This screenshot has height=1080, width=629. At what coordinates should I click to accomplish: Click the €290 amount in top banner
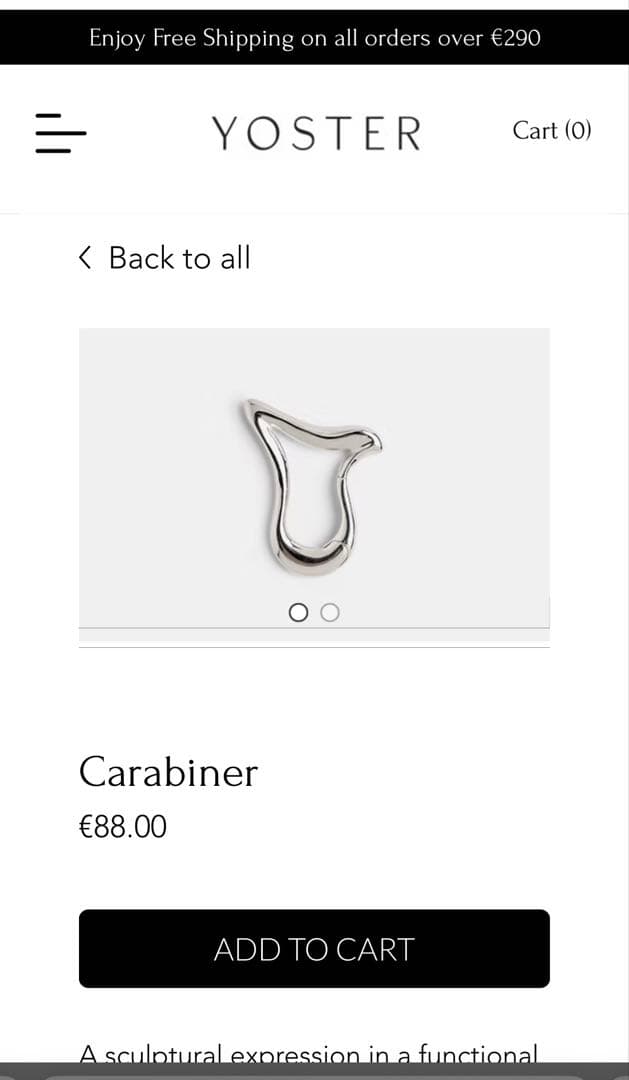pos(515,37)
